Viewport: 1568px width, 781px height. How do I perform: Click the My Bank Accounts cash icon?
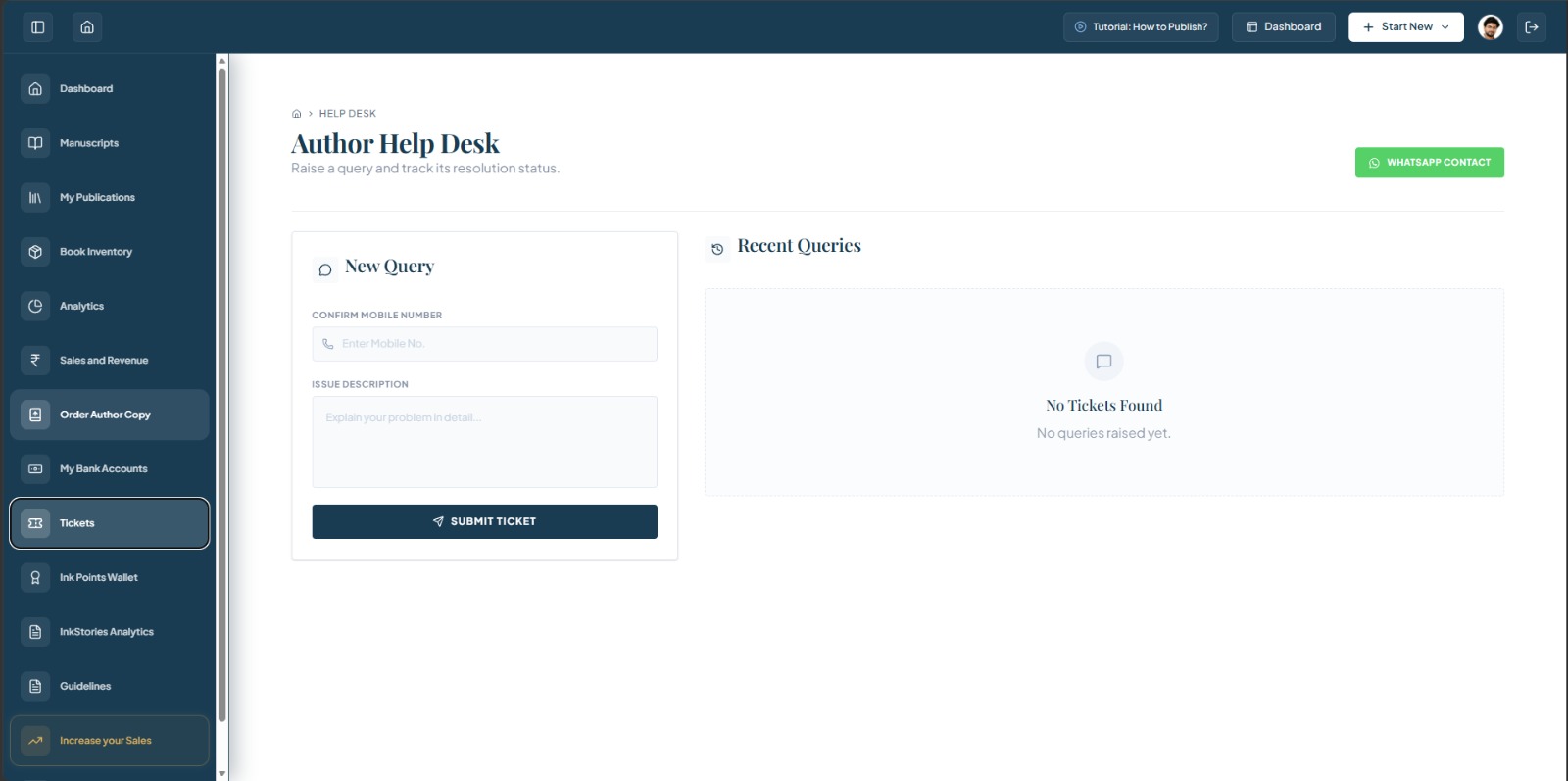pyautogui.click(x=35, y=469)
